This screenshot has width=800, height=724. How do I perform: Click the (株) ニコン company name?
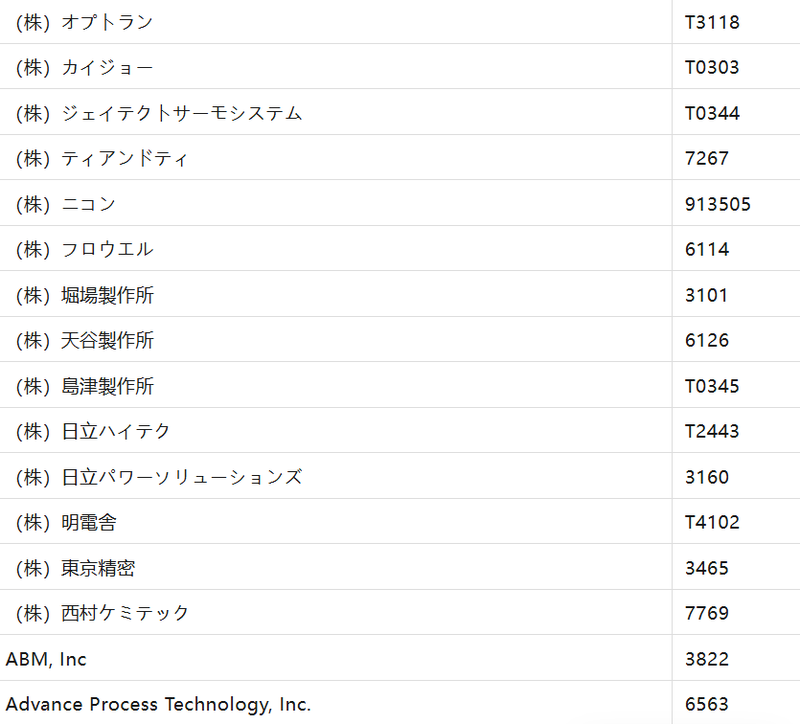tap(66, 204)
